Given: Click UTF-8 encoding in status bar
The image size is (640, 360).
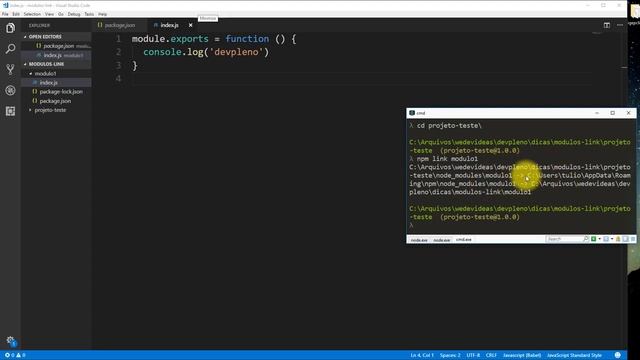Looking at the screenshot, I should click(473, 355).
